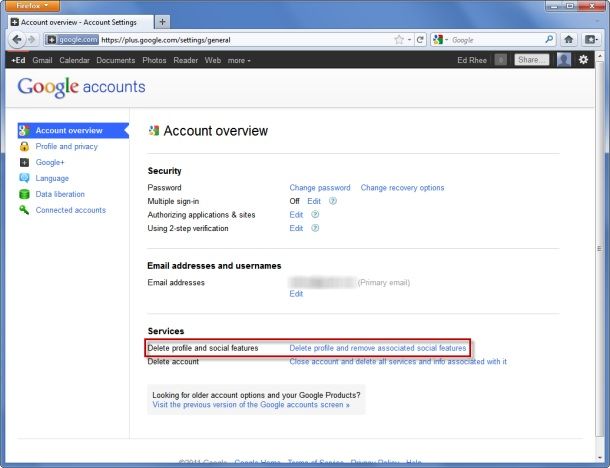Open Data liberation sidebar item
Image resolution: width=610 pixels, height=468 pixels.
(60, 194)
